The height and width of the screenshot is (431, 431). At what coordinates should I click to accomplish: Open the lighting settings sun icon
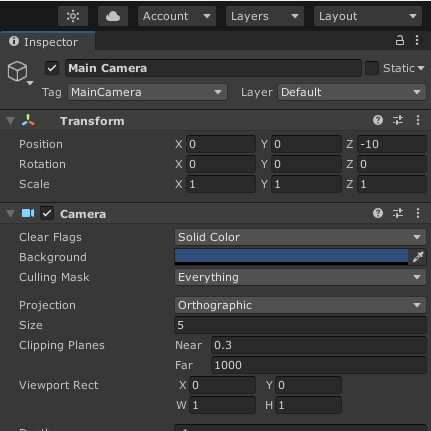(x=73, y=16)
